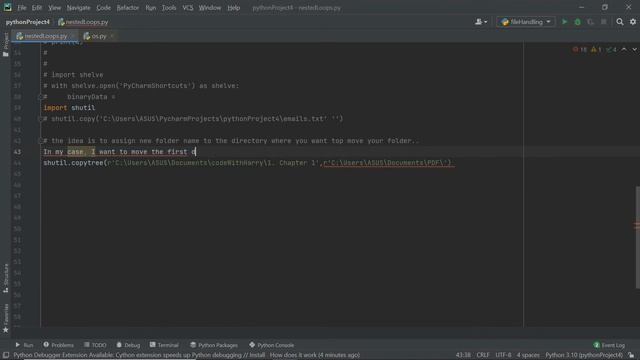Open the user account icon menu
The height and width of the screenshot is (360, 640).
[x=481, y=22]
